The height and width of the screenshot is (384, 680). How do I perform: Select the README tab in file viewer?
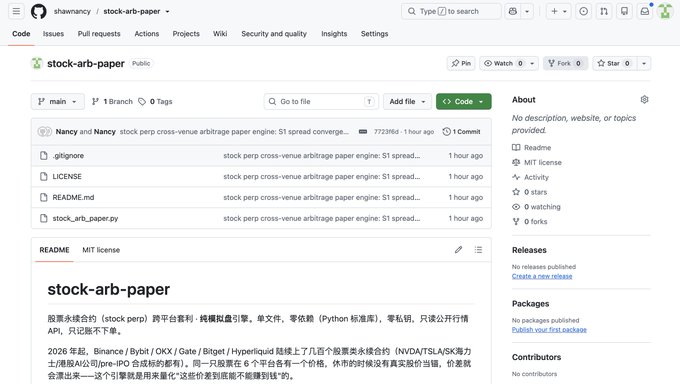(x=54, y=250)
